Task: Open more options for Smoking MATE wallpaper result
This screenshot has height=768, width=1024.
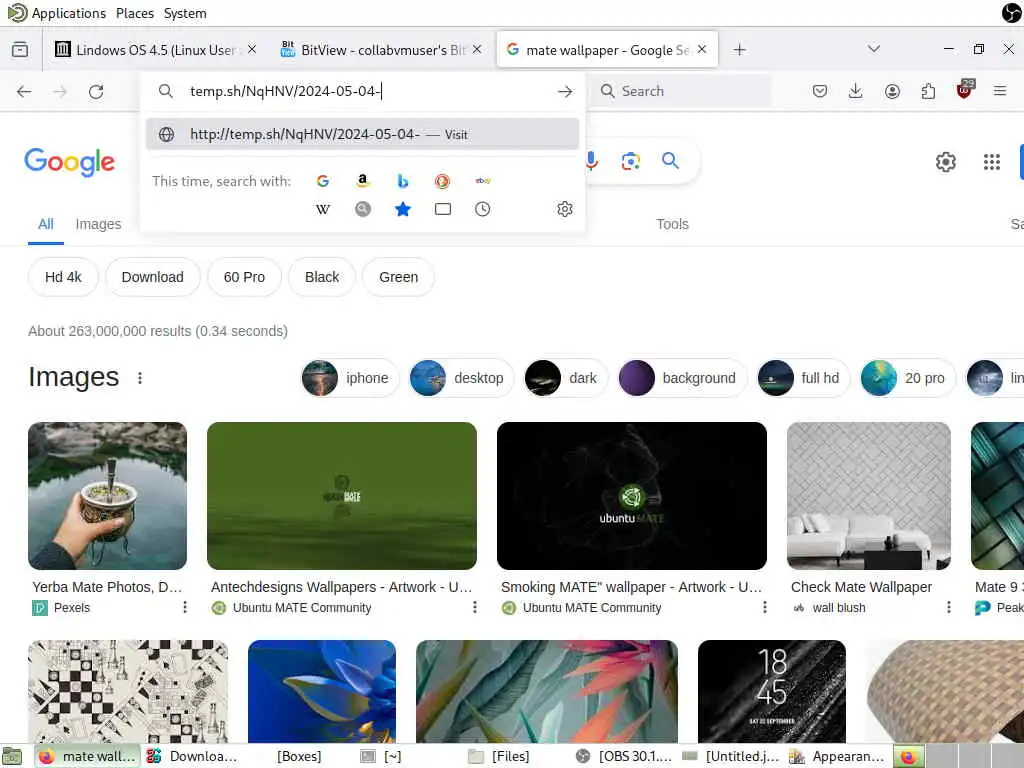Action: pyautogui.click(x=765, y=607)
